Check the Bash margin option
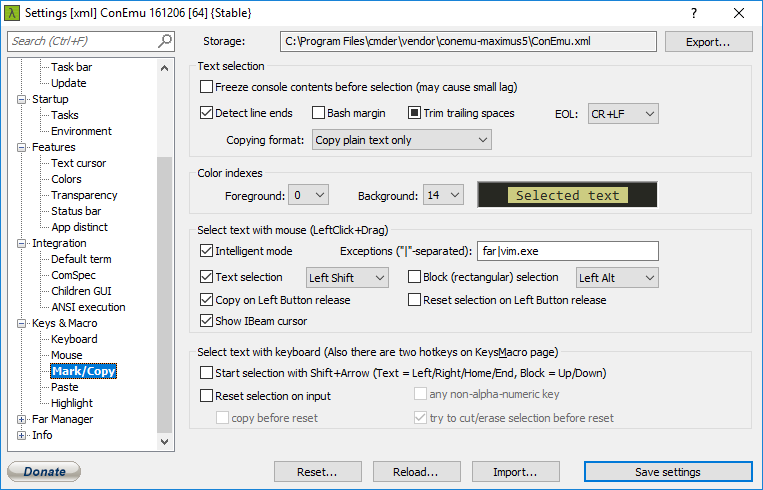The width and height of the screenshot is (763, 490). [x=318, y=113]
